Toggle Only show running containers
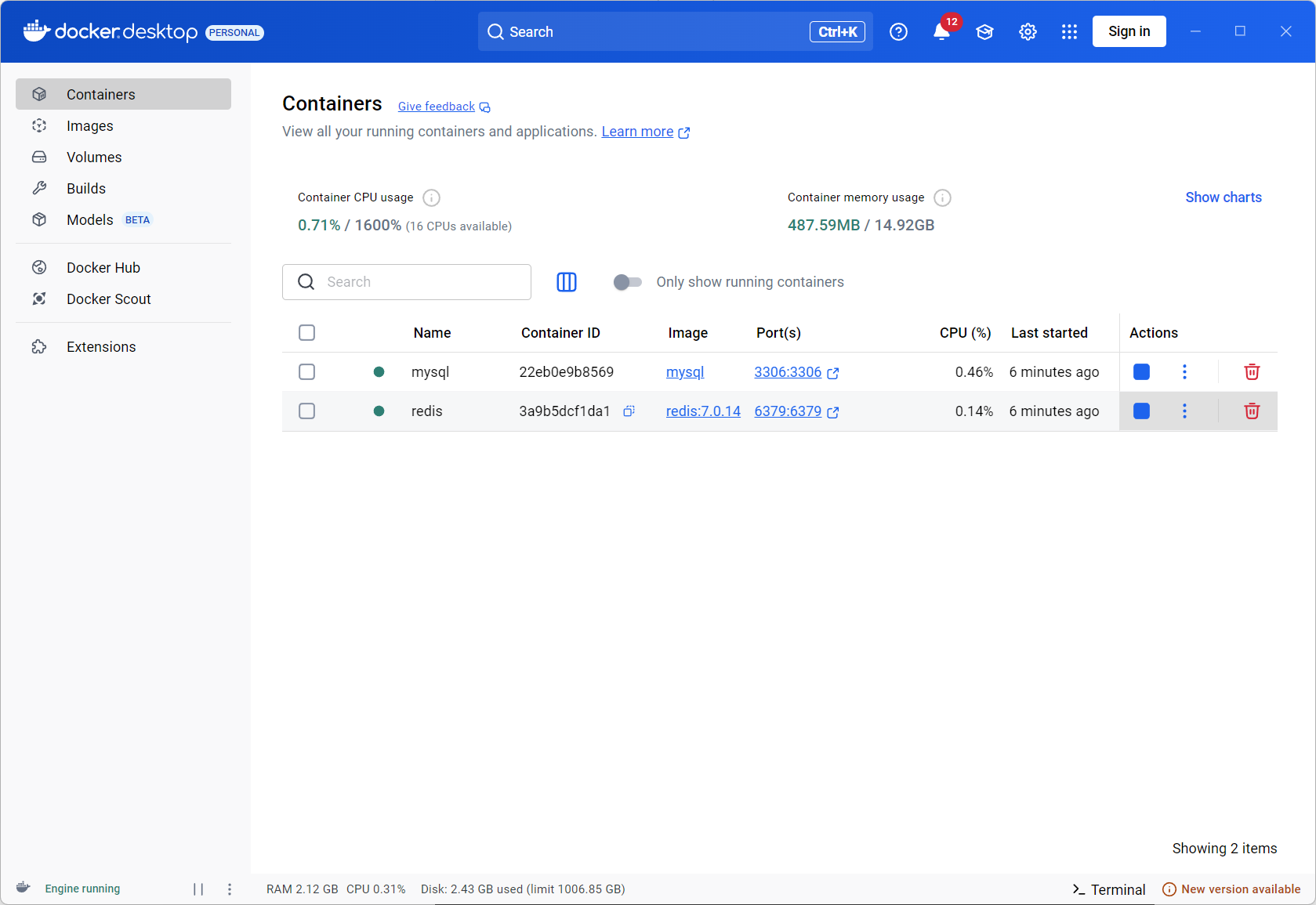This screenshot has width=1316, height=905. [627, 282]
